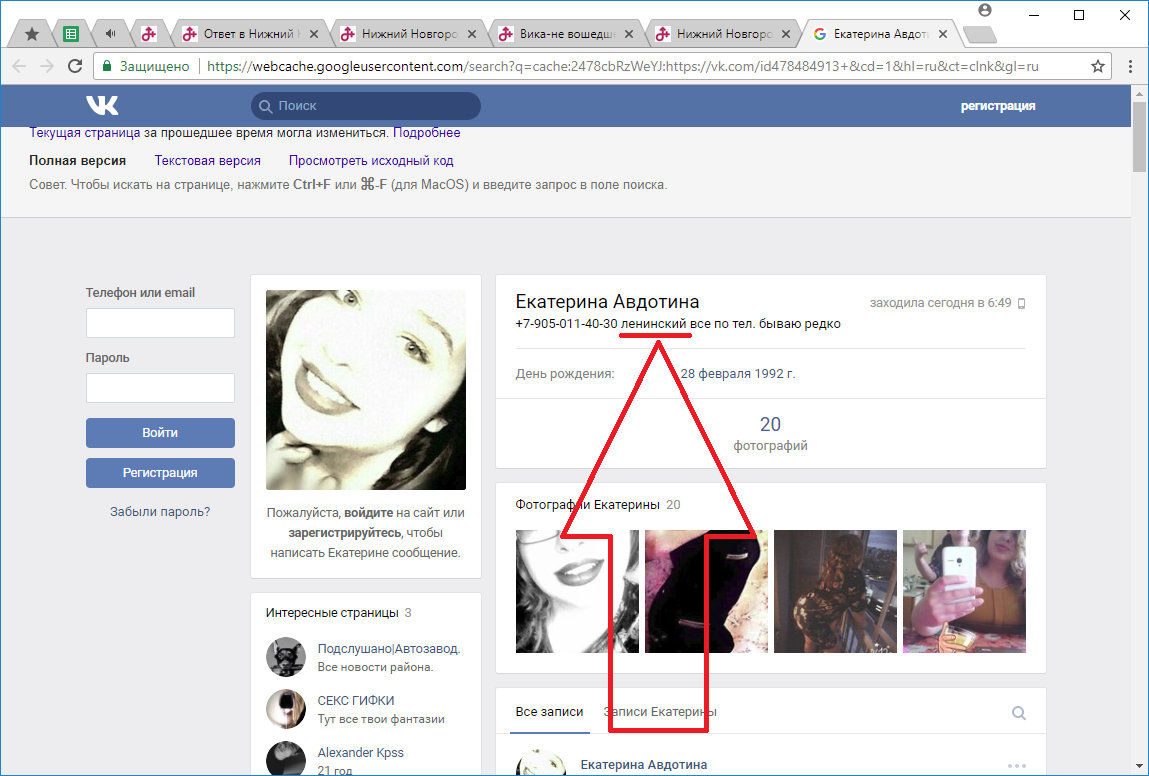This screenshot has height=776, width=1149.
Task: Open the last photo thumbnail with phone
Action: pyautogui.click(x=964, y=591)
